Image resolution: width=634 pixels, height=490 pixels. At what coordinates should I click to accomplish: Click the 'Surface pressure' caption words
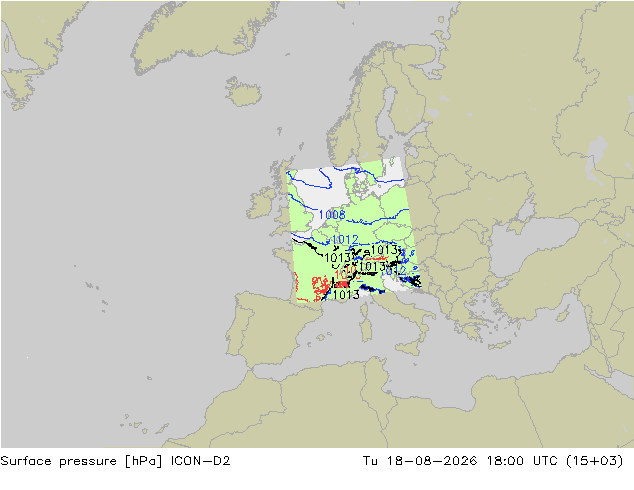(58, 461)
